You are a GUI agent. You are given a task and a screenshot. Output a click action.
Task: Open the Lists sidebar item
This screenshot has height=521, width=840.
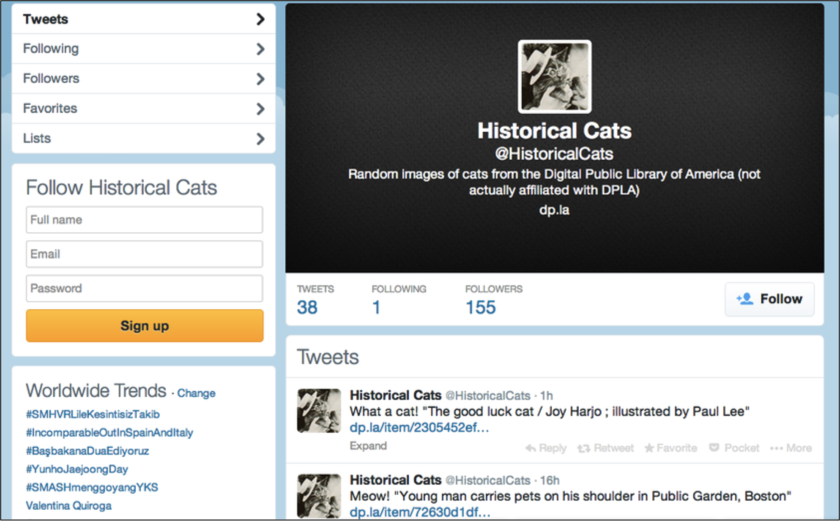point(144,139)
